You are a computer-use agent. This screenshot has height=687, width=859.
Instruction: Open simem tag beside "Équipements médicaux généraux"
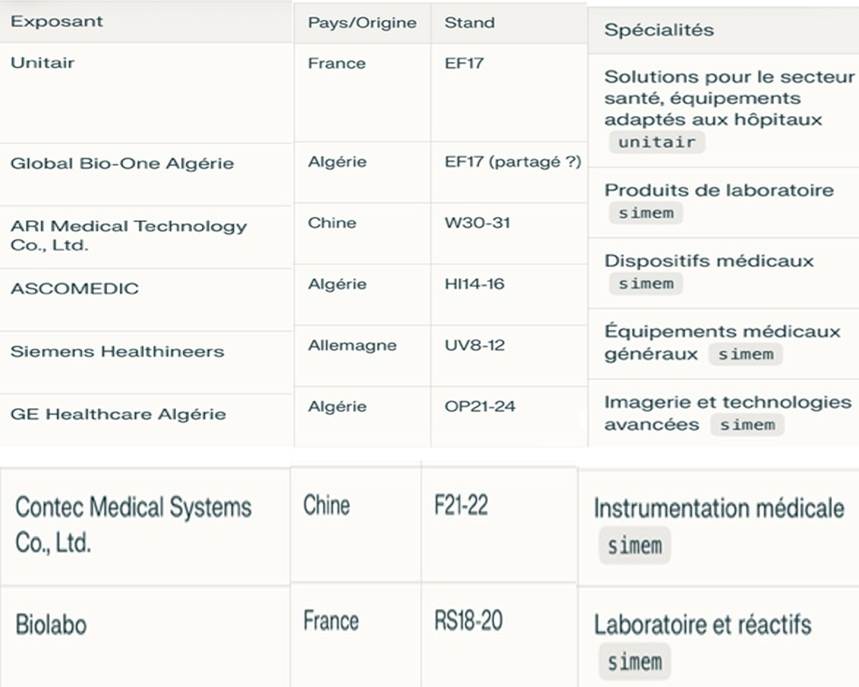click(747, 354)
